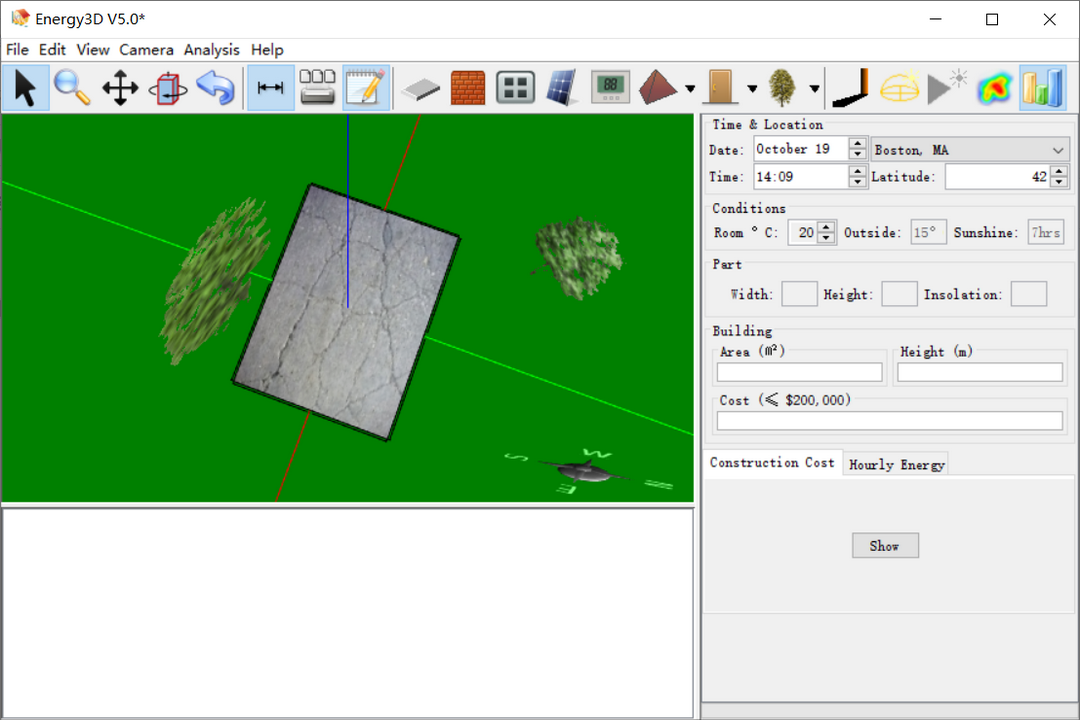Open the Camera menu
Image resolution: width=1080 pixels, height=720 pixels.
(146, 50)
